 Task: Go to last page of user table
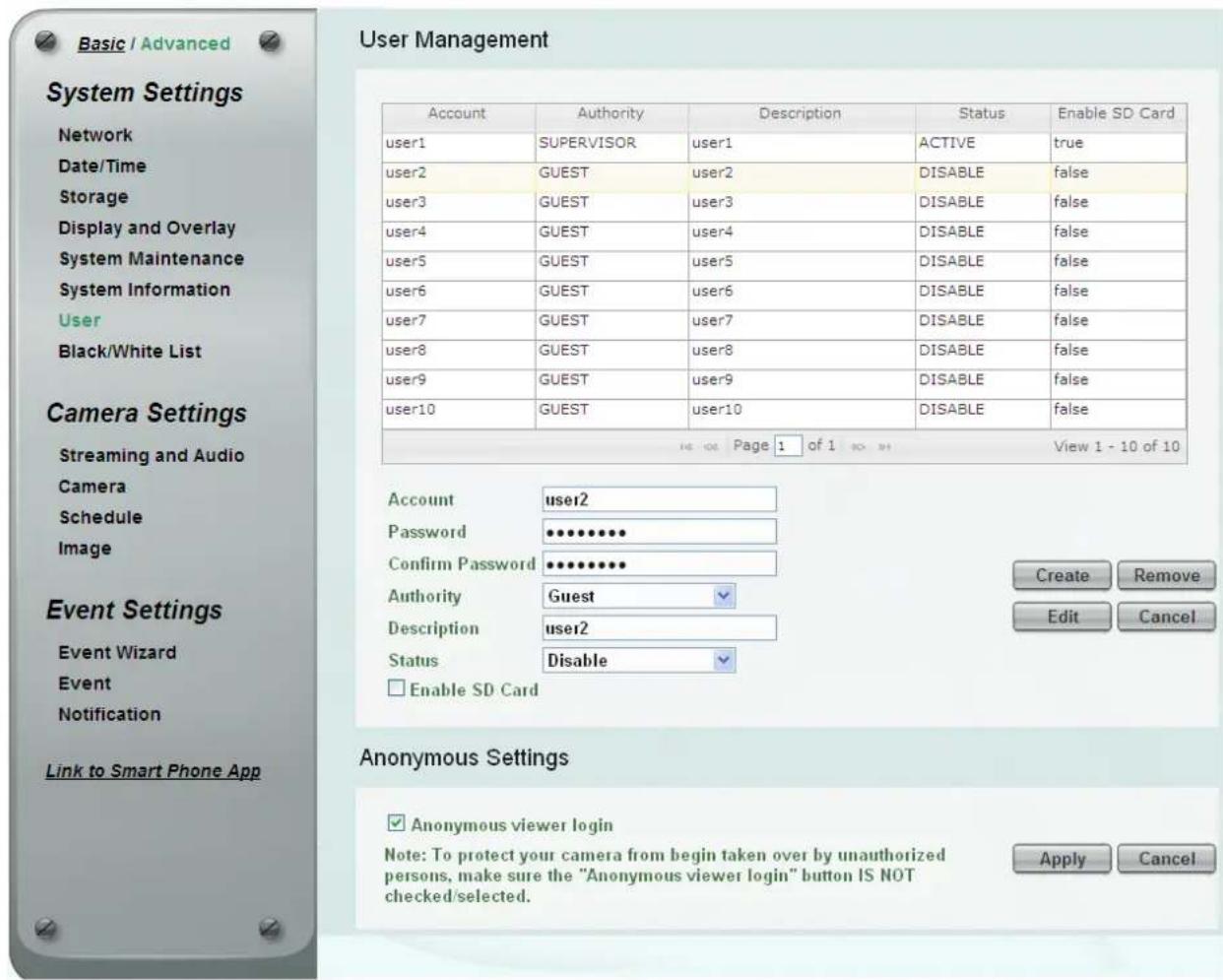884,447
